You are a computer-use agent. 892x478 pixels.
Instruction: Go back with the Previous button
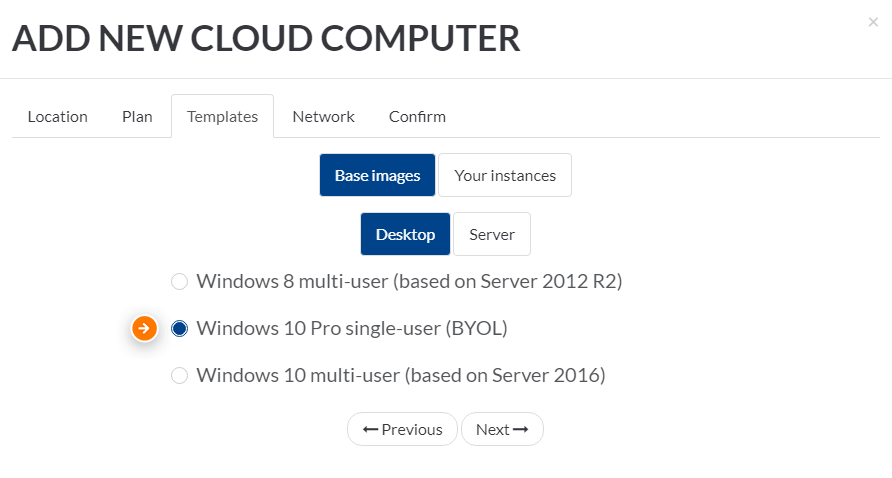tap(402, 429)
